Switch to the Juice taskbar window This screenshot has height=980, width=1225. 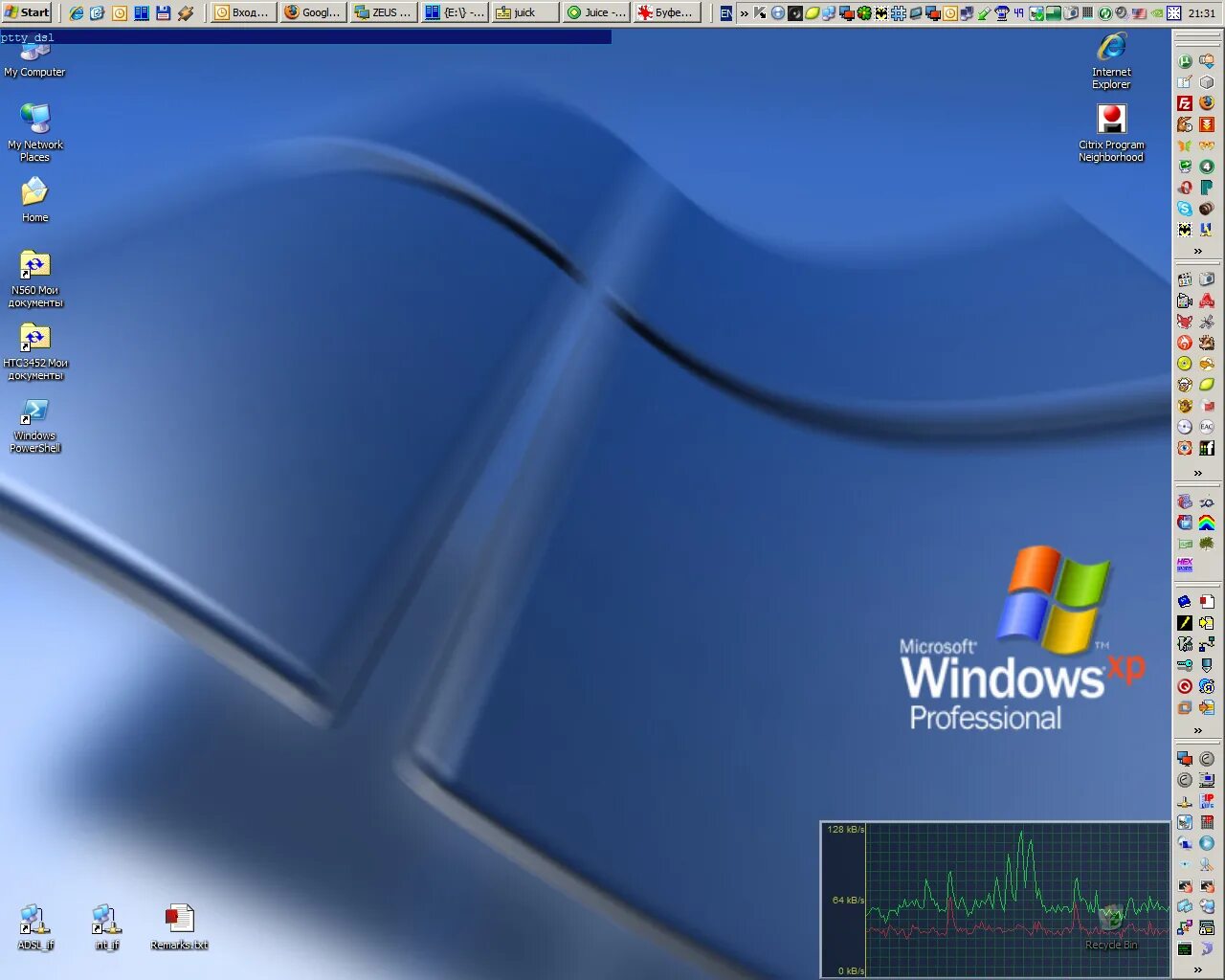pyautogui.click(x=595, y=12)
